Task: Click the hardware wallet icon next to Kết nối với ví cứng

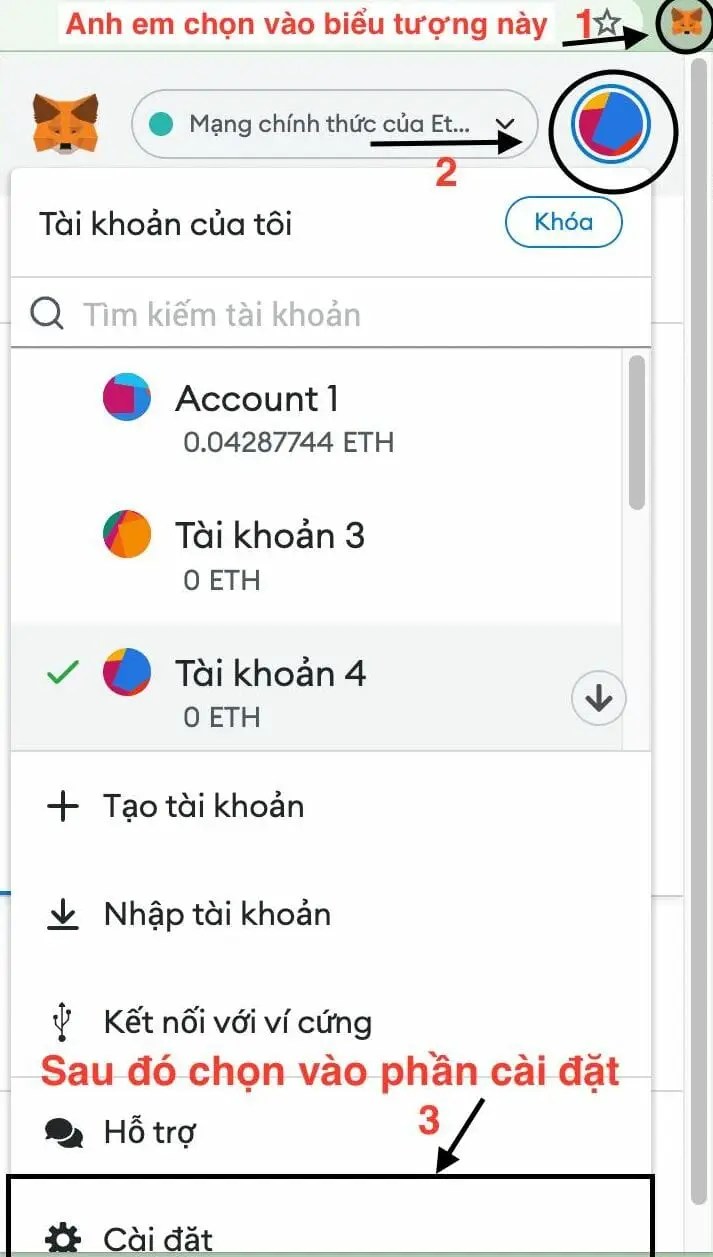Action: tap(63, 1022)
